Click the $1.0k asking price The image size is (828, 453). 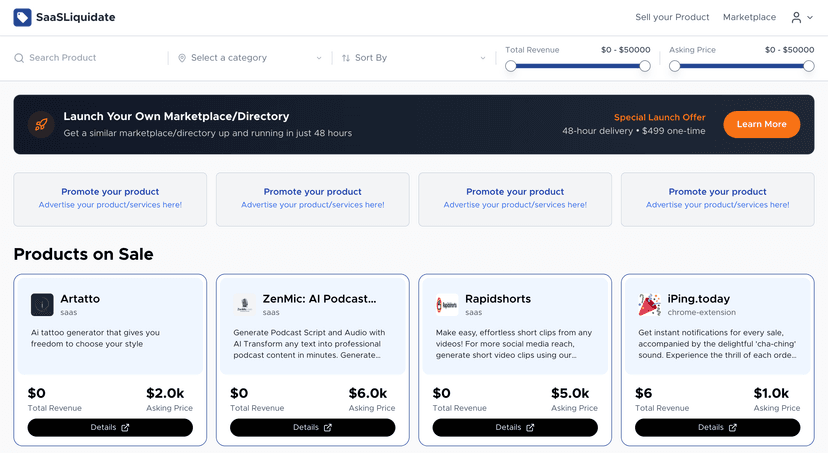771,393
